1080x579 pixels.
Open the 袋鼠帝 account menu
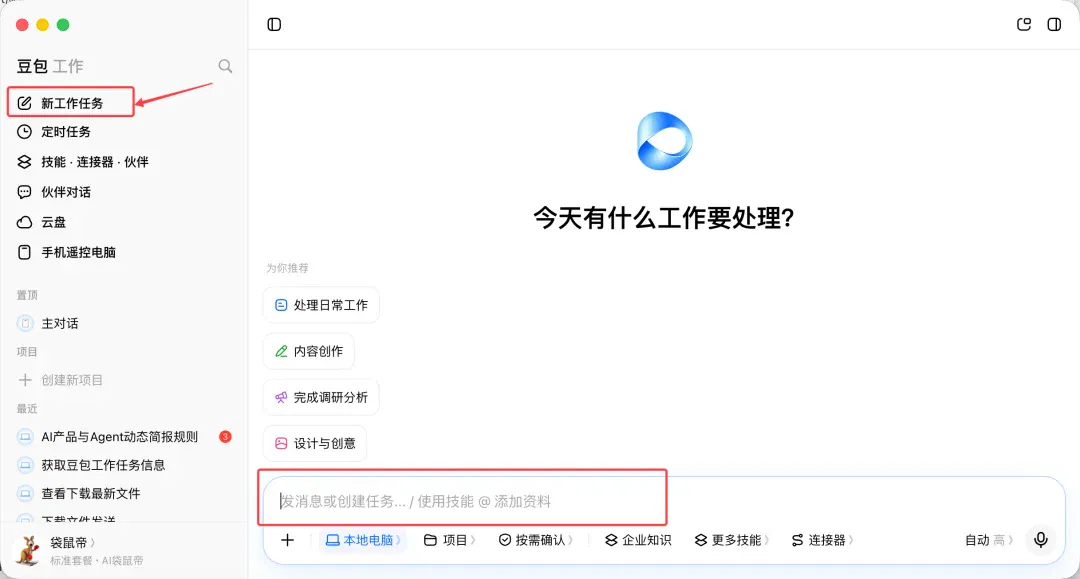point(73,543)
